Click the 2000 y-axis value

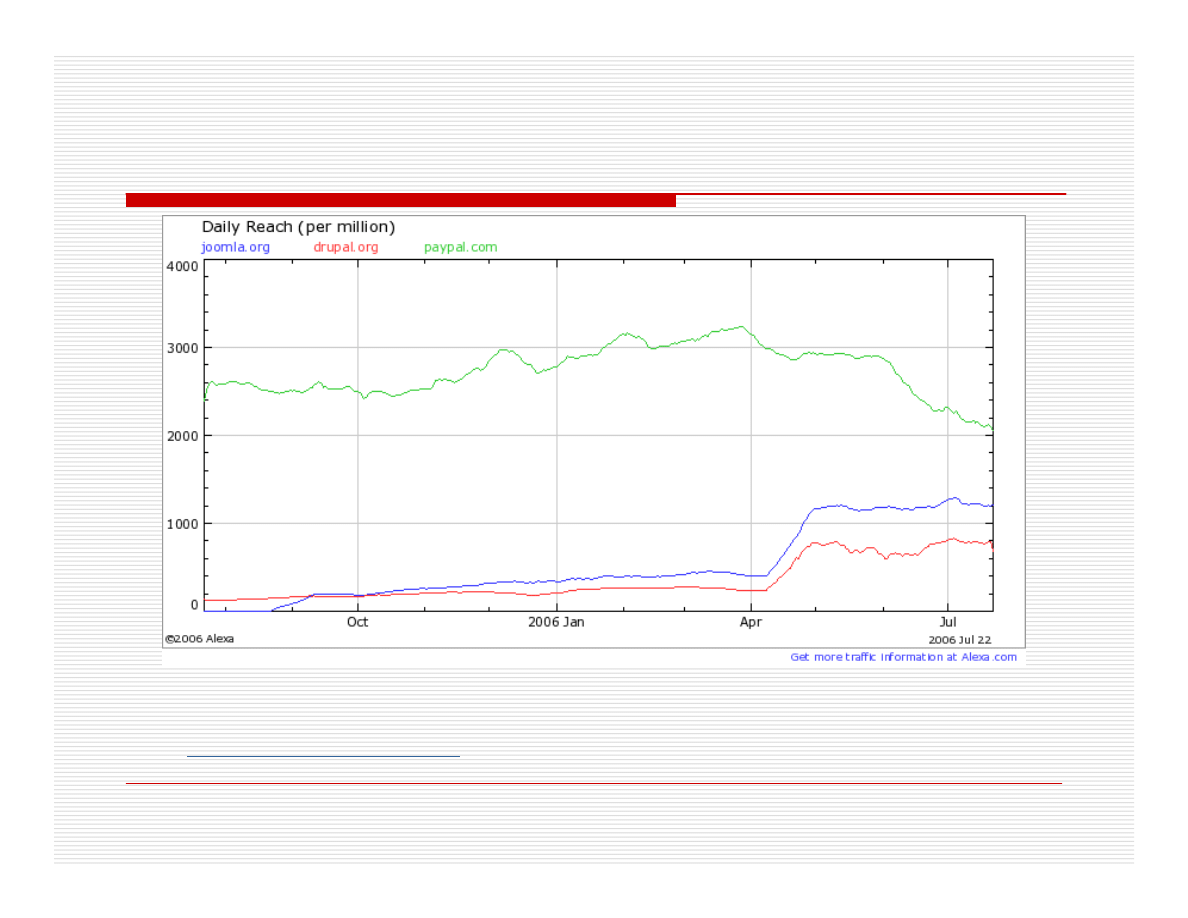point(182,436)
